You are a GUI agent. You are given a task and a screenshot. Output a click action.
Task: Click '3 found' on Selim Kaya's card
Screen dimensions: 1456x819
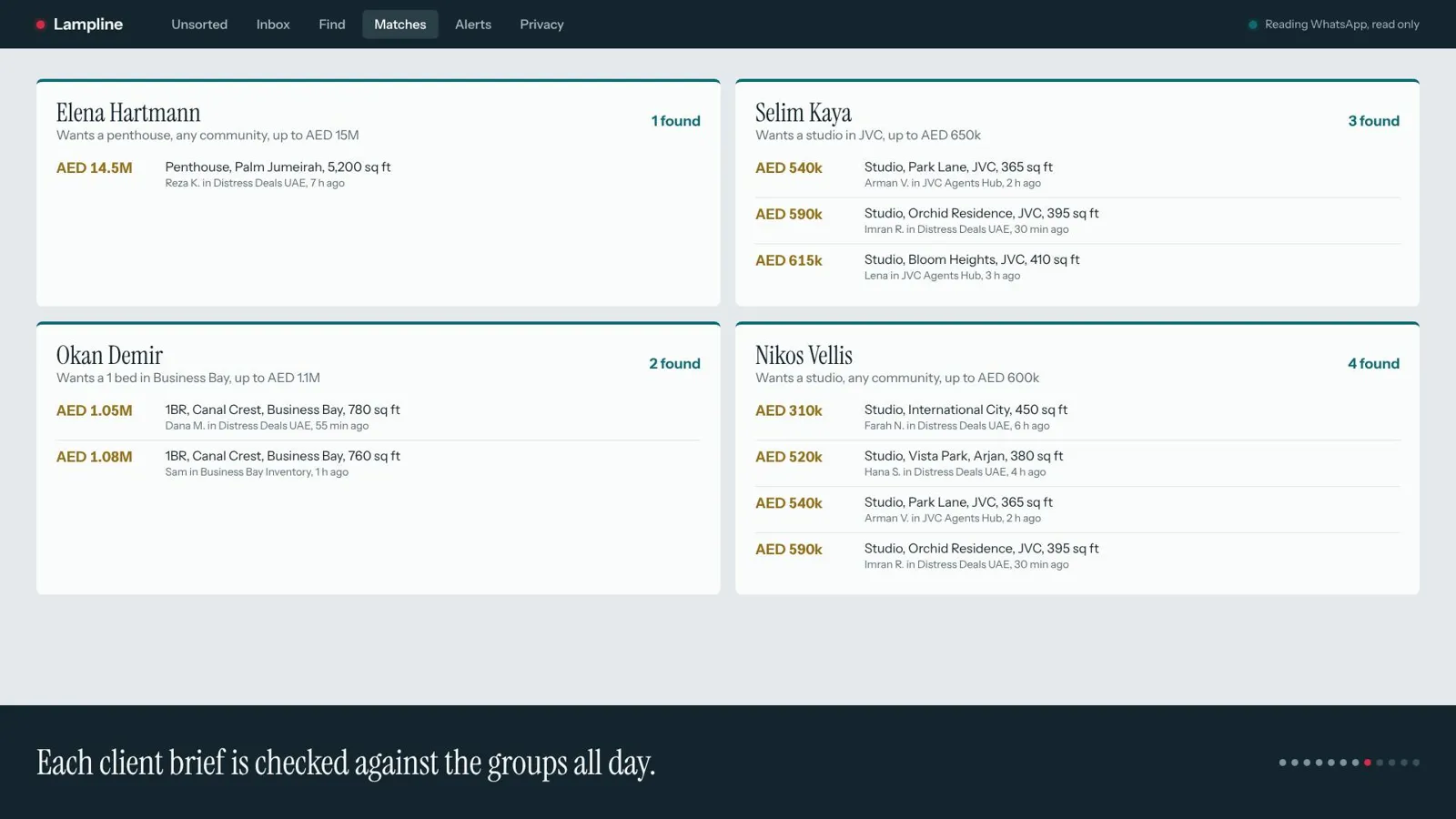(1373, 121)
